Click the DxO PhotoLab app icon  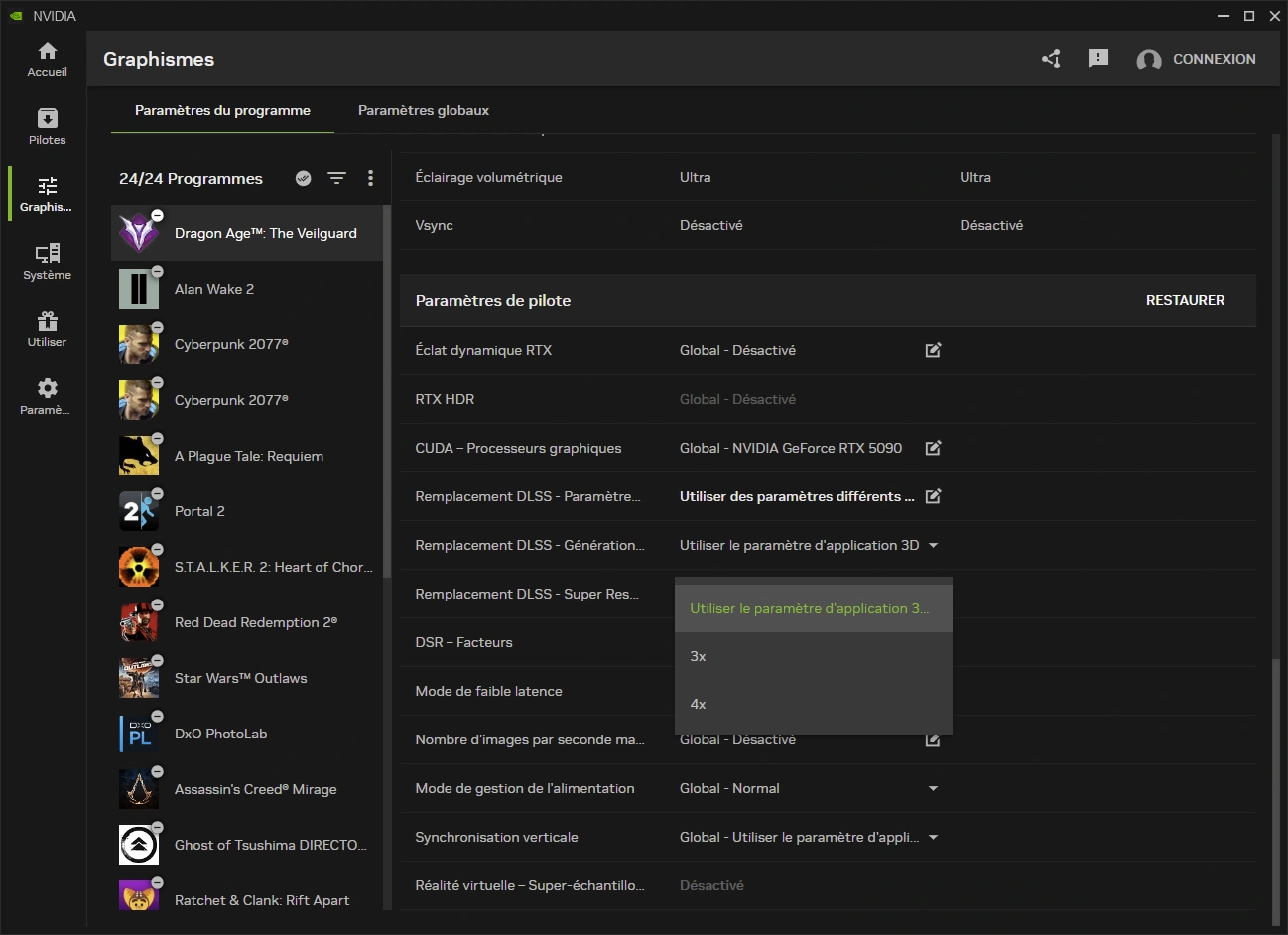pyautogui.click(x=139, y=734)
